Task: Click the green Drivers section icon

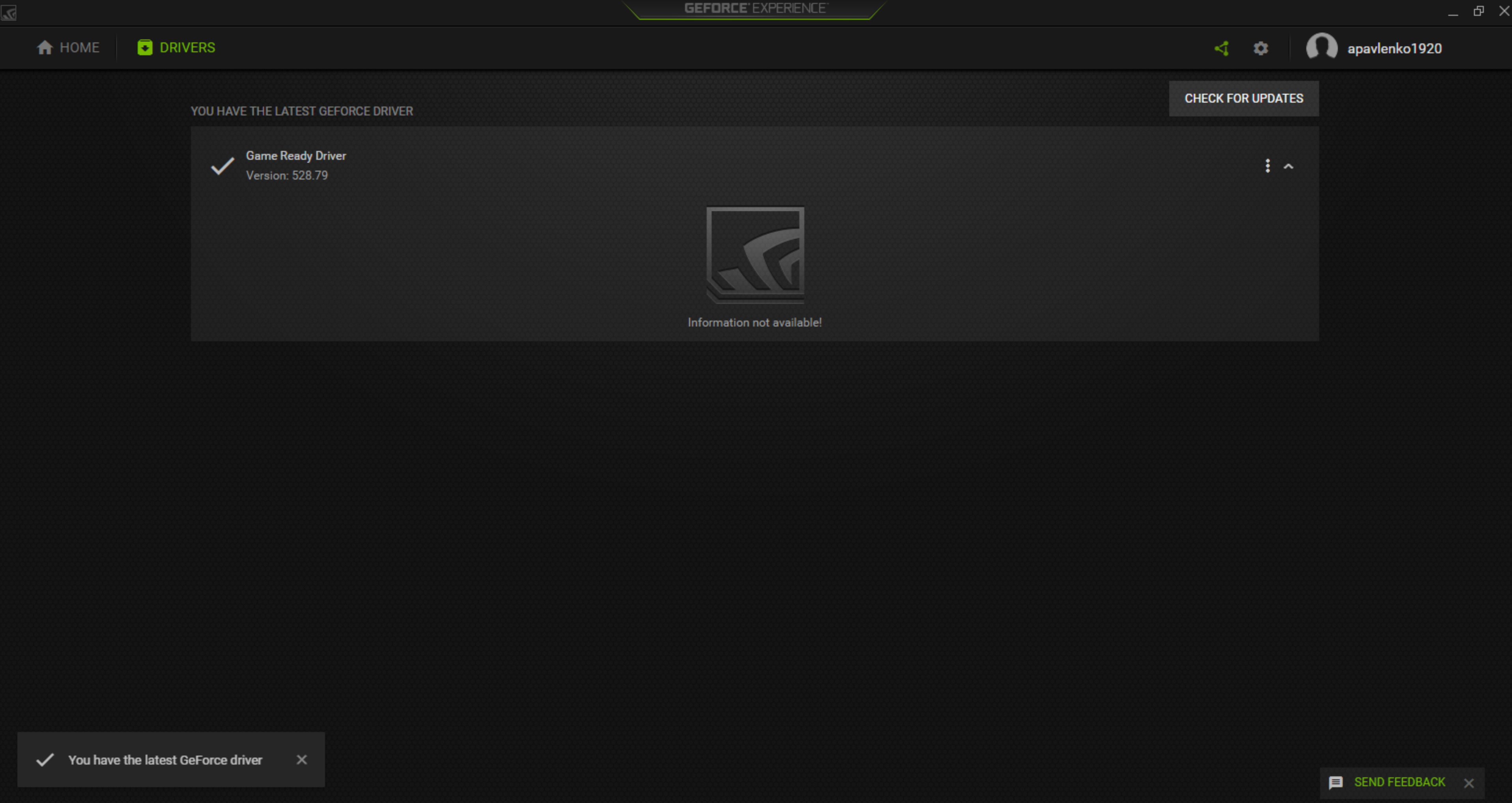Action: (x=145, y=47)
